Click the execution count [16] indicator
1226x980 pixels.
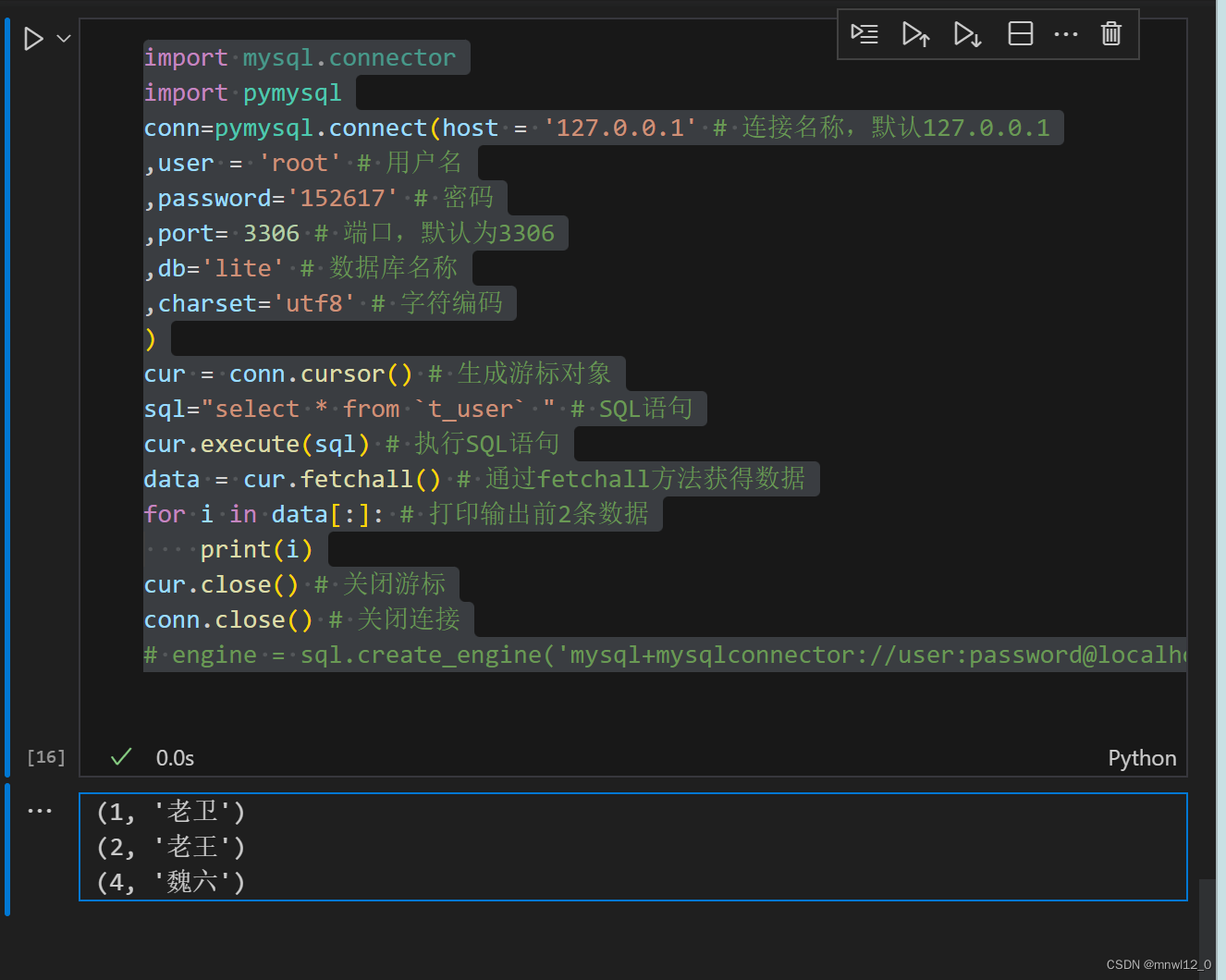point(45,756)
